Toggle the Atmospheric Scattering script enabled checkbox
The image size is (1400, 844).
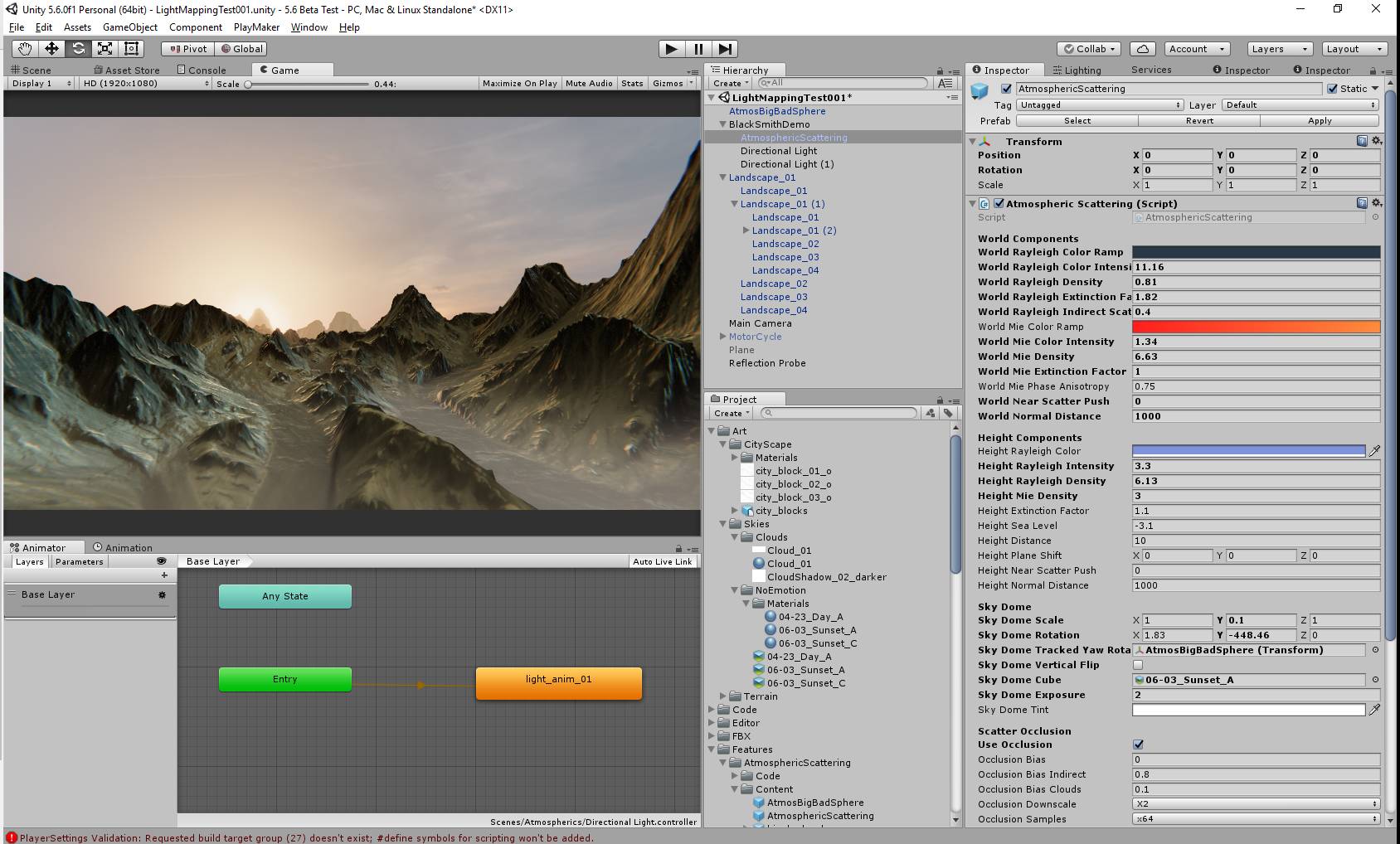(x=999, y=203)
